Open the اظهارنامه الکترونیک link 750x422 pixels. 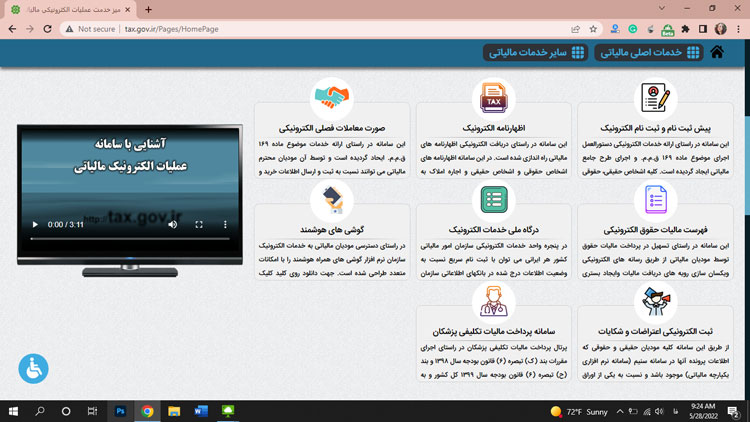[494, 128]
